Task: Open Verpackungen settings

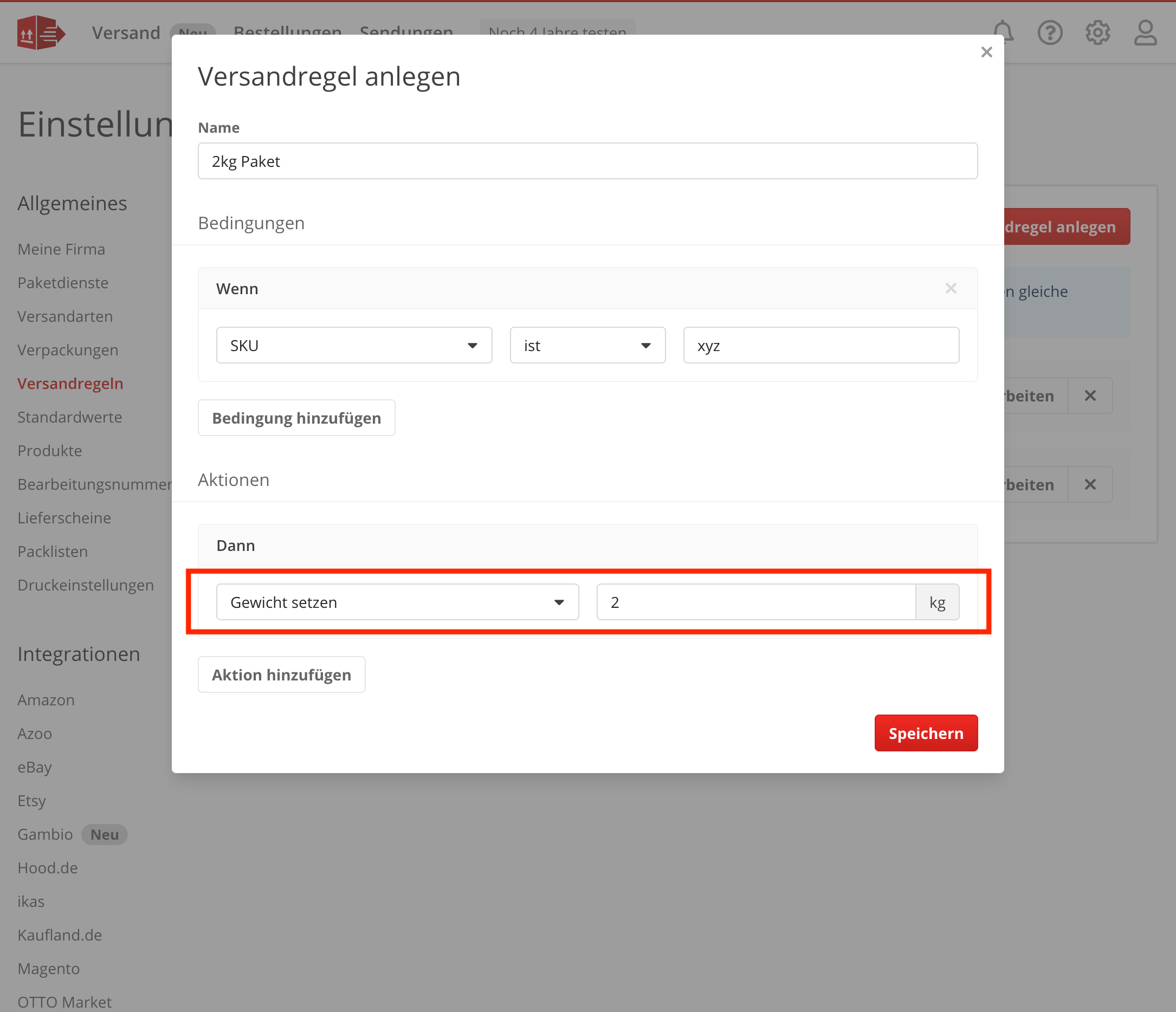Action: 68,350
